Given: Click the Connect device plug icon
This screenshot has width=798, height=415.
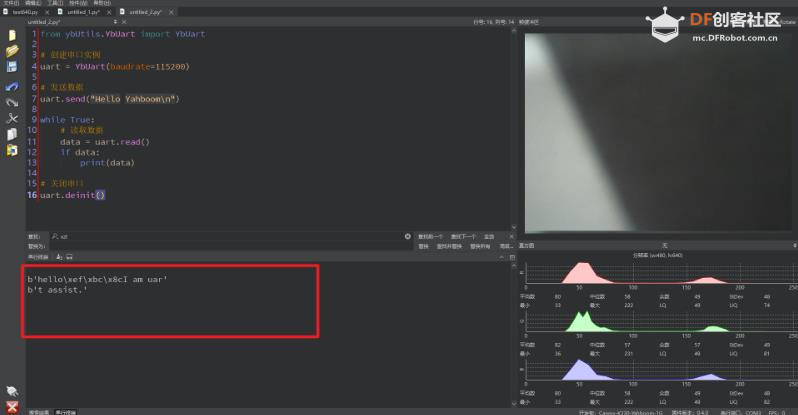Looking at the screenshot, I should coord(11,391).
